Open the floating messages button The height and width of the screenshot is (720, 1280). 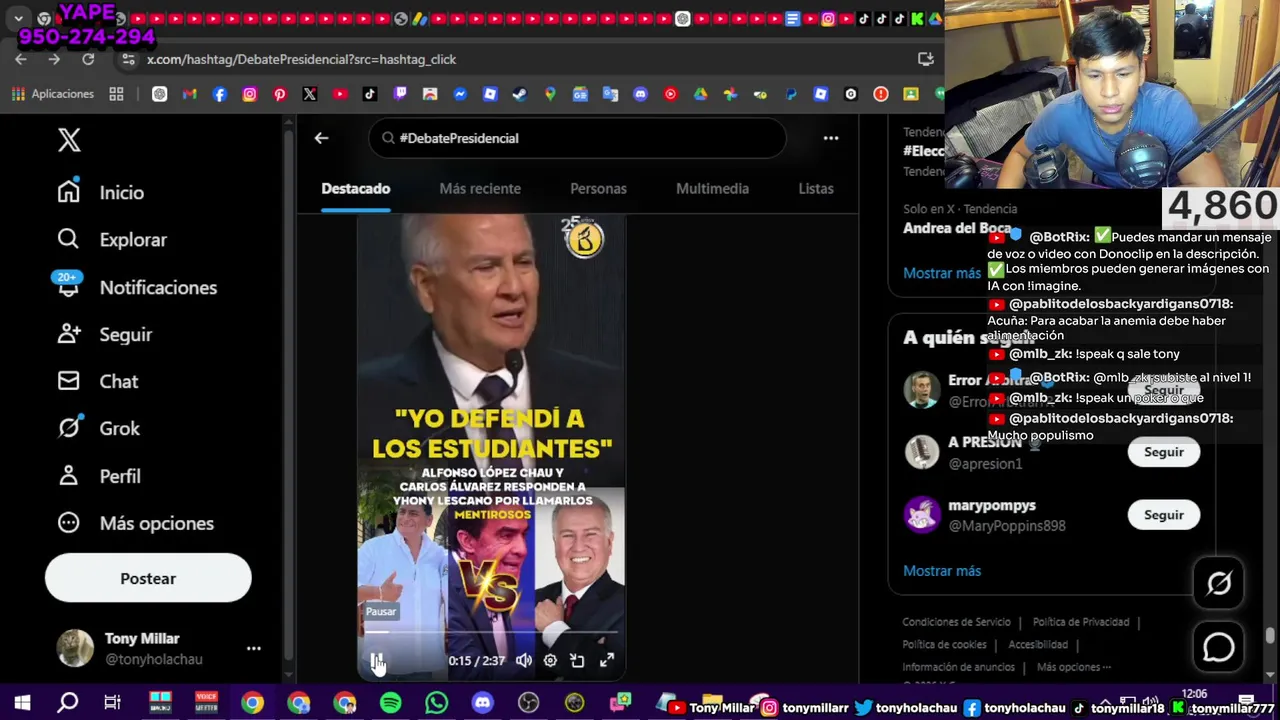pos(1219,647)
